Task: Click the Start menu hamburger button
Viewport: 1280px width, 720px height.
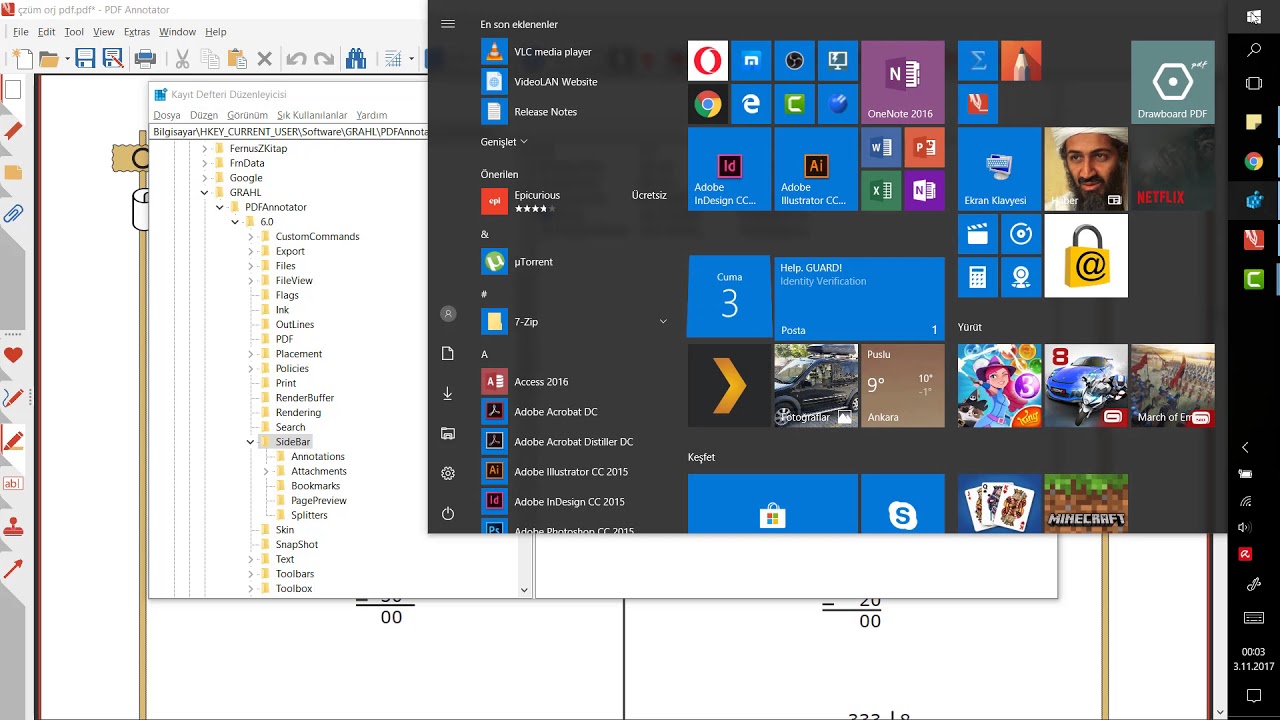Action: pos(448,23)
